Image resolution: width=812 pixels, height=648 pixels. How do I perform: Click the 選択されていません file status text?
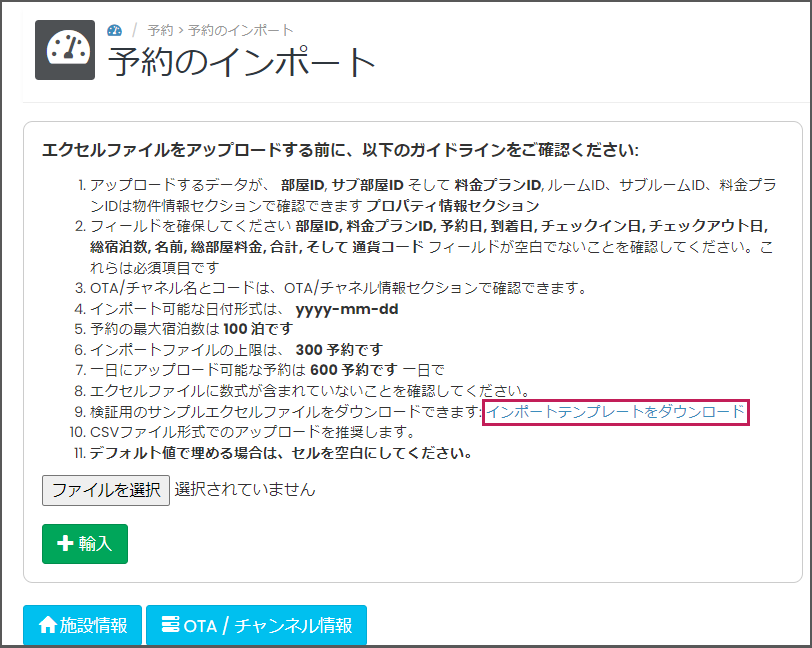point(245,489)
